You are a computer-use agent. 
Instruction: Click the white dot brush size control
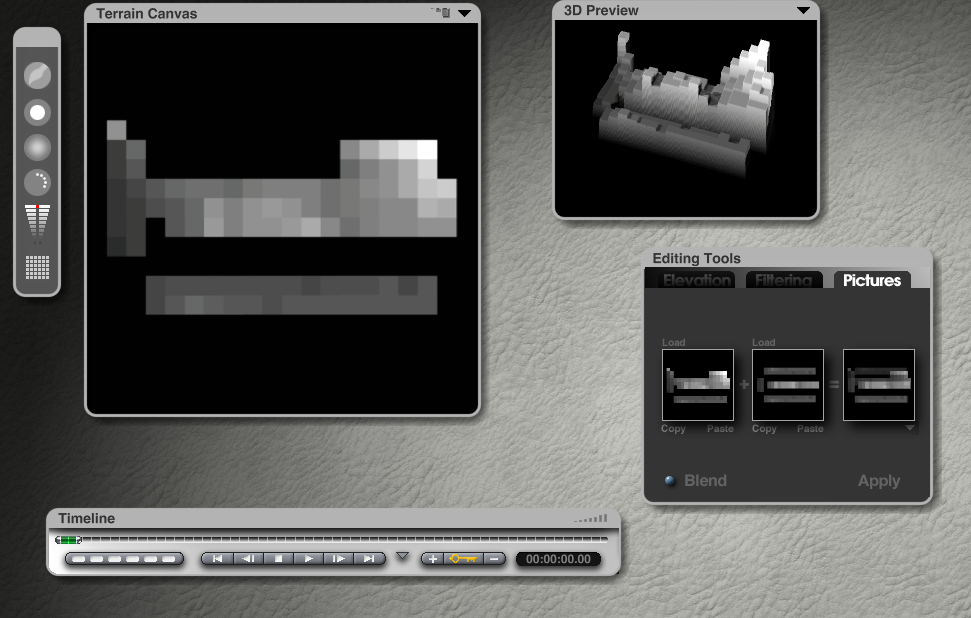(37, 112)
